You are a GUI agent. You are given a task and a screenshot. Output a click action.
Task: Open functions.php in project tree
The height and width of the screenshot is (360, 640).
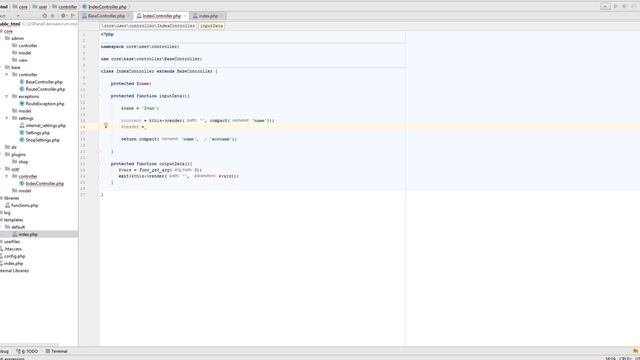pos(24,205)
